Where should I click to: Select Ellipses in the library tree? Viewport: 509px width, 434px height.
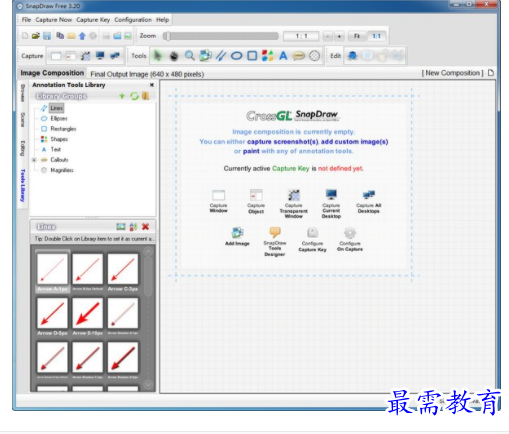point(59,118)
